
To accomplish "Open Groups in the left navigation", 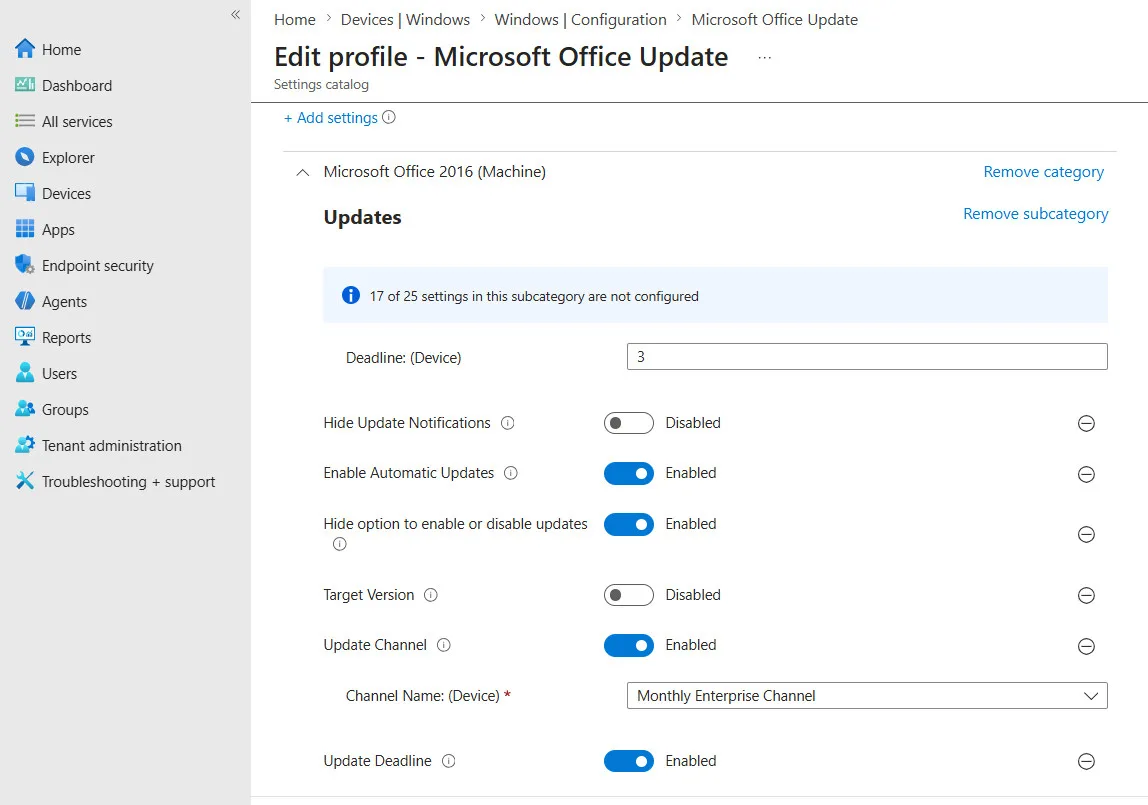I will pos(64,410).
